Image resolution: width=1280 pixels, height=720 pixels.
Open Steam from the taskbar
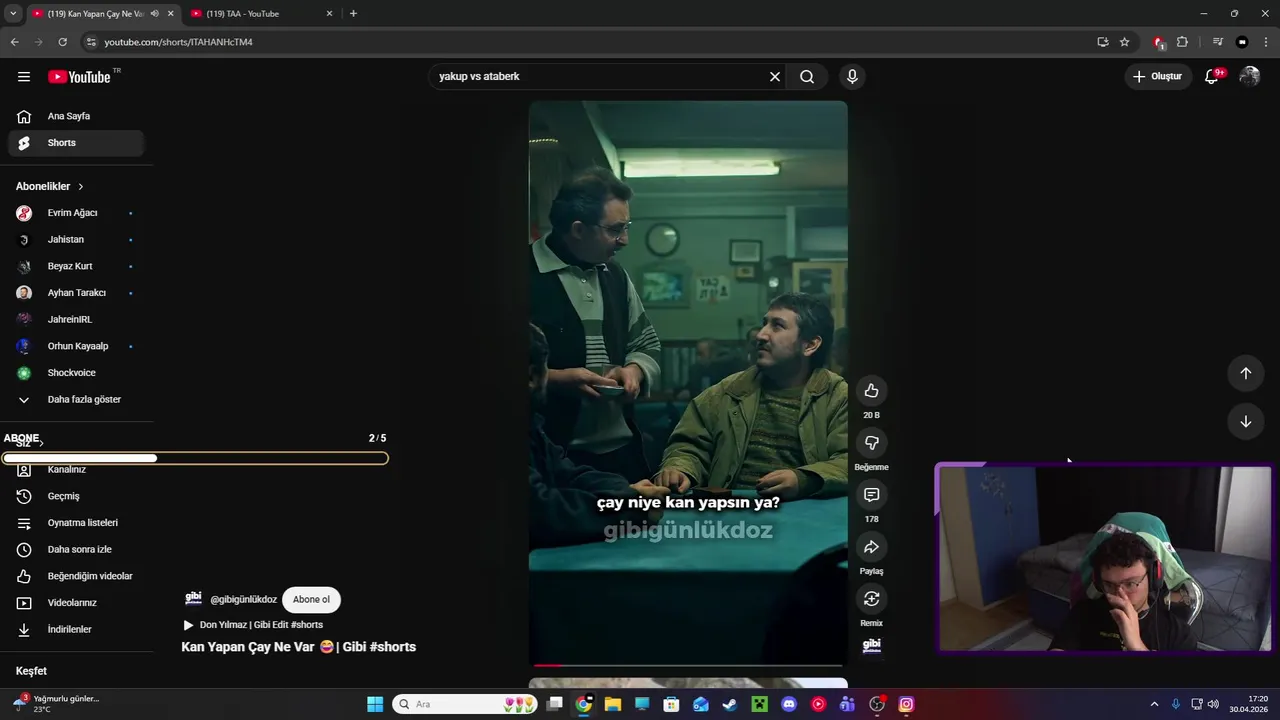(x=730, y=704)
